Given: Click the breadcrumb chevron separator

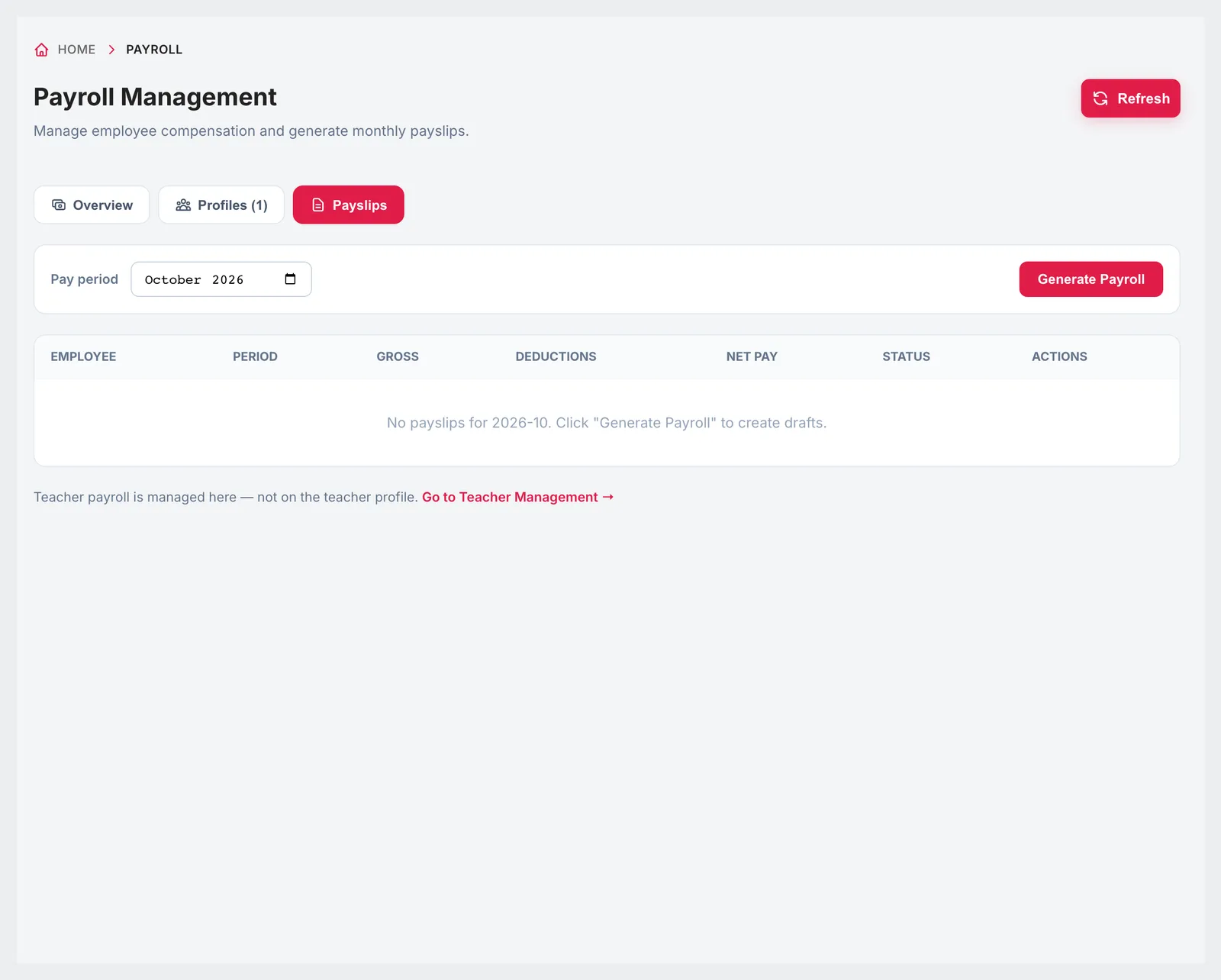Looking at the screenshot, I should 111,50.
